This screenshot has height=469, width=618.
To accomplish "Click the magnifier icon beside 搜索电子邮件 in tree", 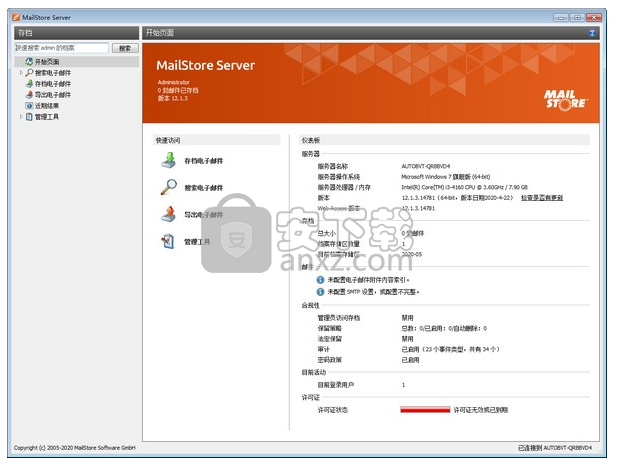I will tap(29, 73).
